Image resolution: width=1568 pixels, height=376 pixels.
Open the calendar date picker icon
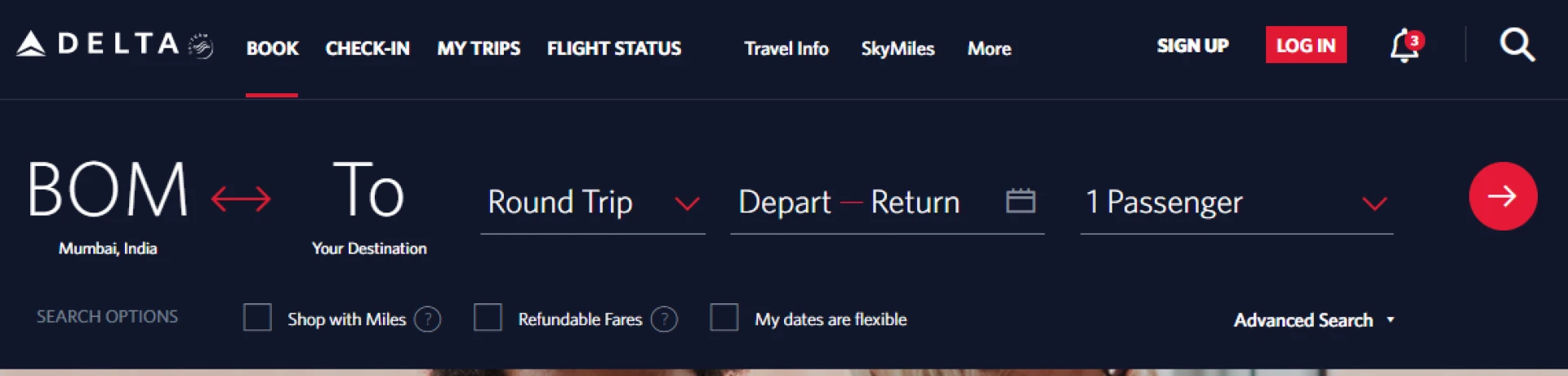point(1020,200)
